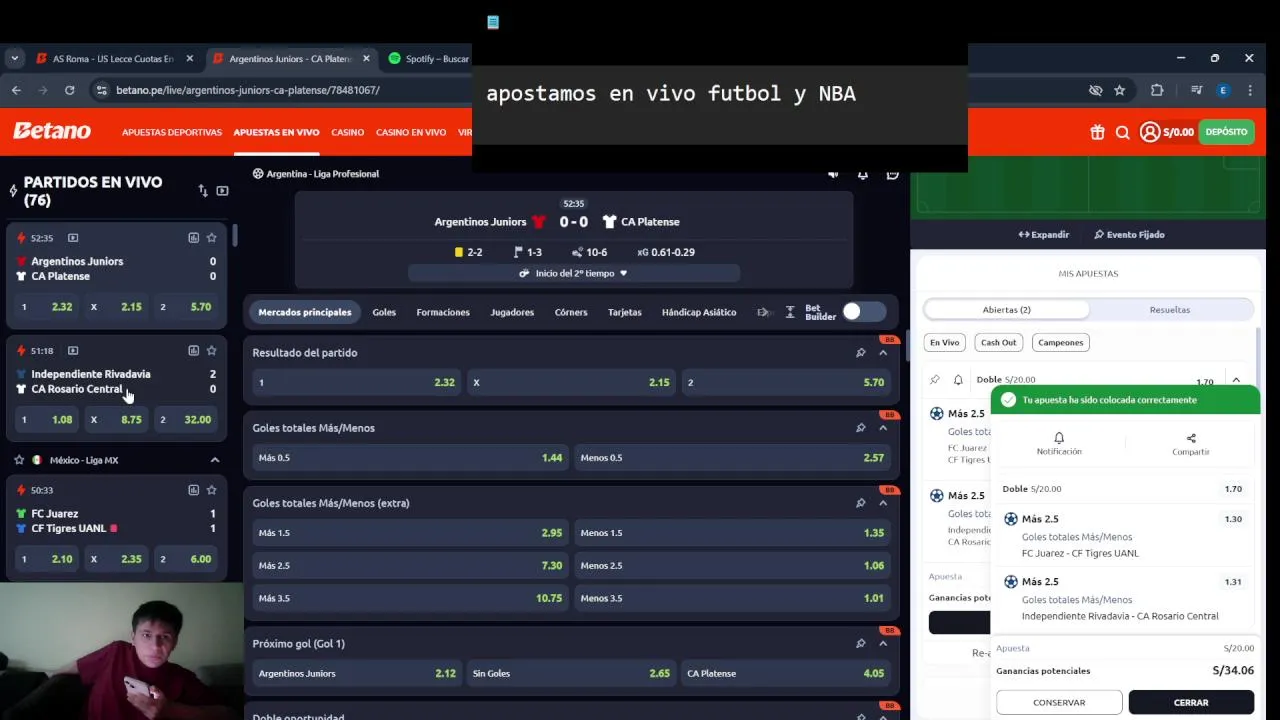This screenshot has width=1280, height=720.
Task: Favorite the FC Juarez match
Action: click(211, 490)
